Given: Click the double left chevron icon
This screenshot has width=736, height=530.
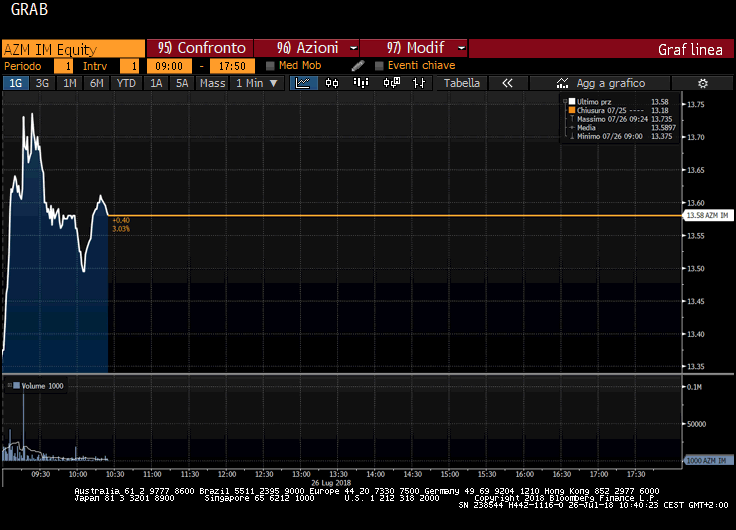Looking at the screenshot, I should click(x=507, y=84).
